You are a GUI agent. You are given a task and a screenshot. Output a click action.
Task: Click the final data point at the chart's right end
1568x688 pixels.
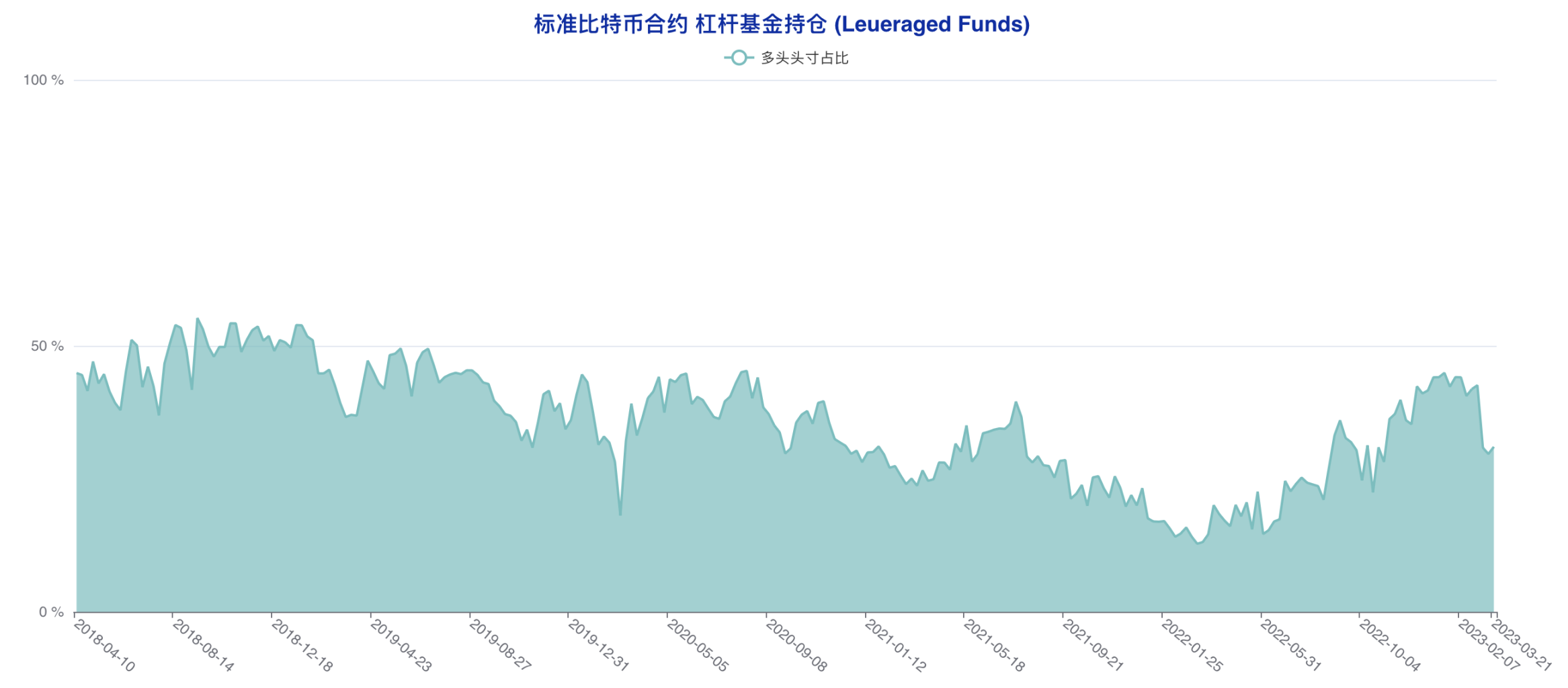pyautogui.click(x=1493, y=447)
